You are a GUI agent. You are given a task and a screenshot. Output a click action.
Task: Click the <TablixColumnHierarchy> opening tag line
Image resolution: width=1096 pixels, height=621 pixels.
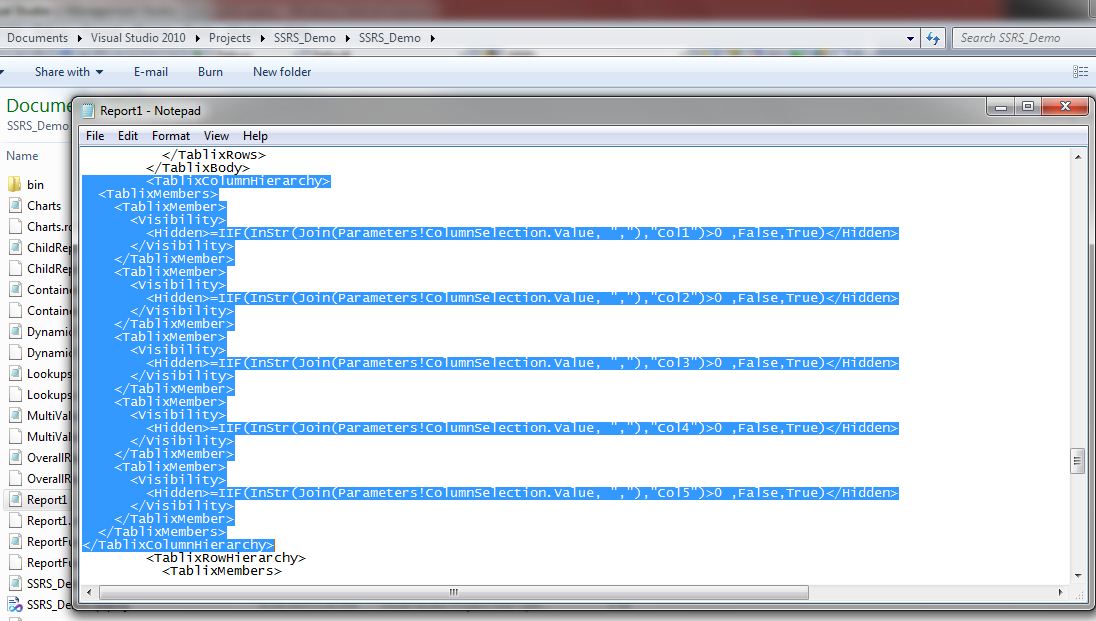[x=238, y=181]
